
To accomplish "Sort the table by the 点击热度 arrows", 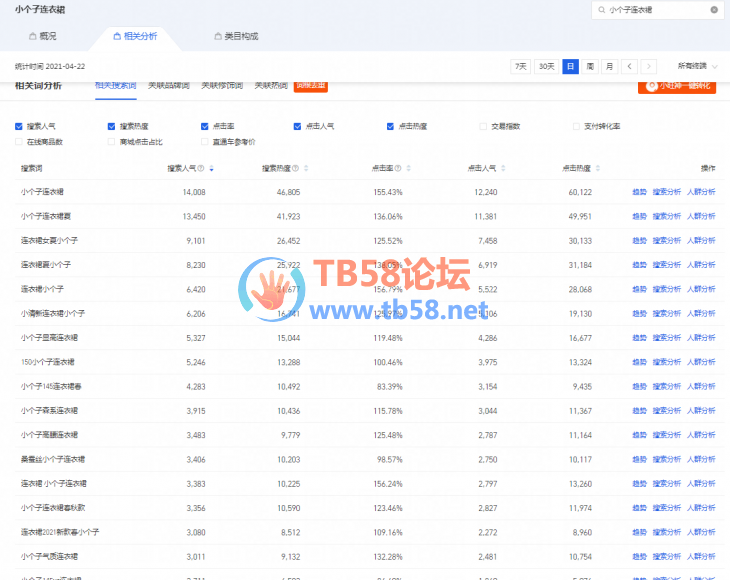I will pos(598,168).
